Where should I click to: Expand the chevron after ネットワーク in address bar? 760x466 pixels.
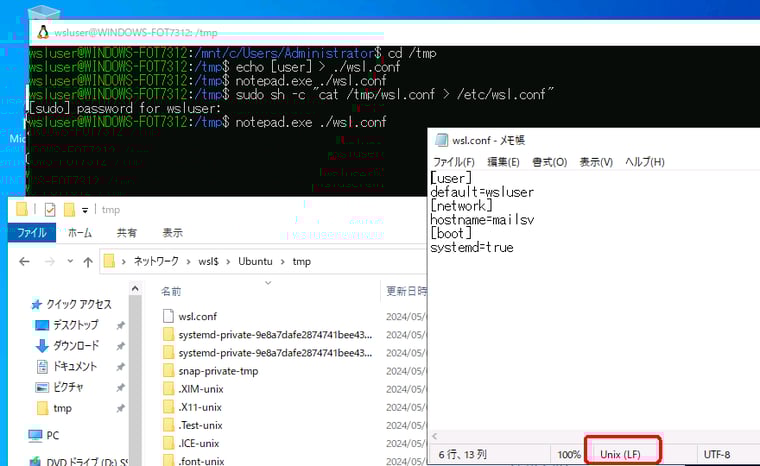tap(188, 262)
